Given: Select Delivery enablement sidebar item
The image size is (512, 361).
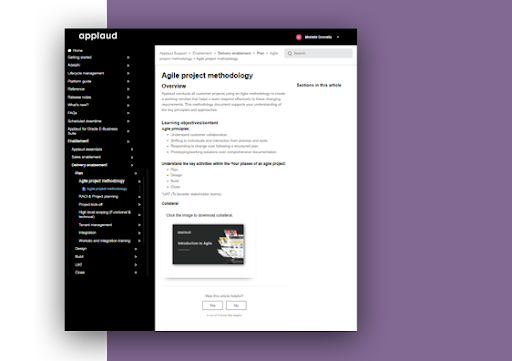Looking at the screenshot, I should 90,165.
